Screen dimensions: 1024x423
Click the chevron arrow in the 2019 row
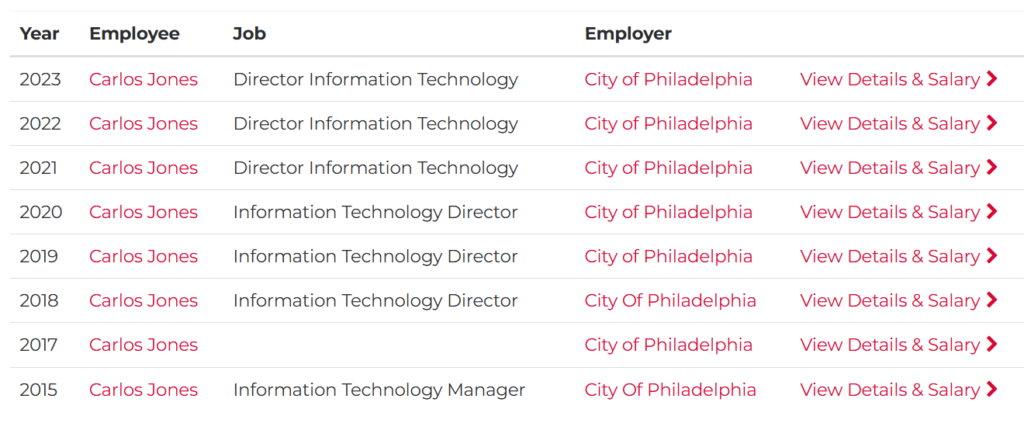(x=992, y=257)
